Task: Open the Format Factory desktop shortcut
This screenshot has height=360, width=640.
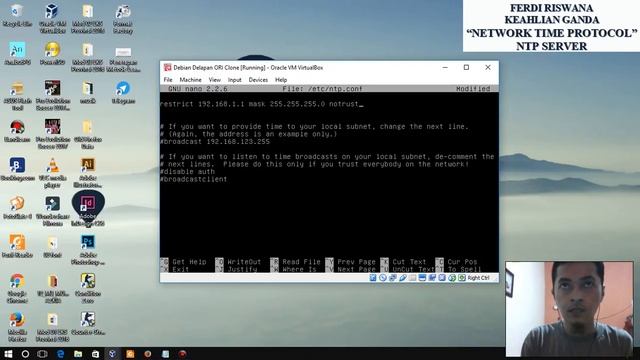Action: click(123, 18)
